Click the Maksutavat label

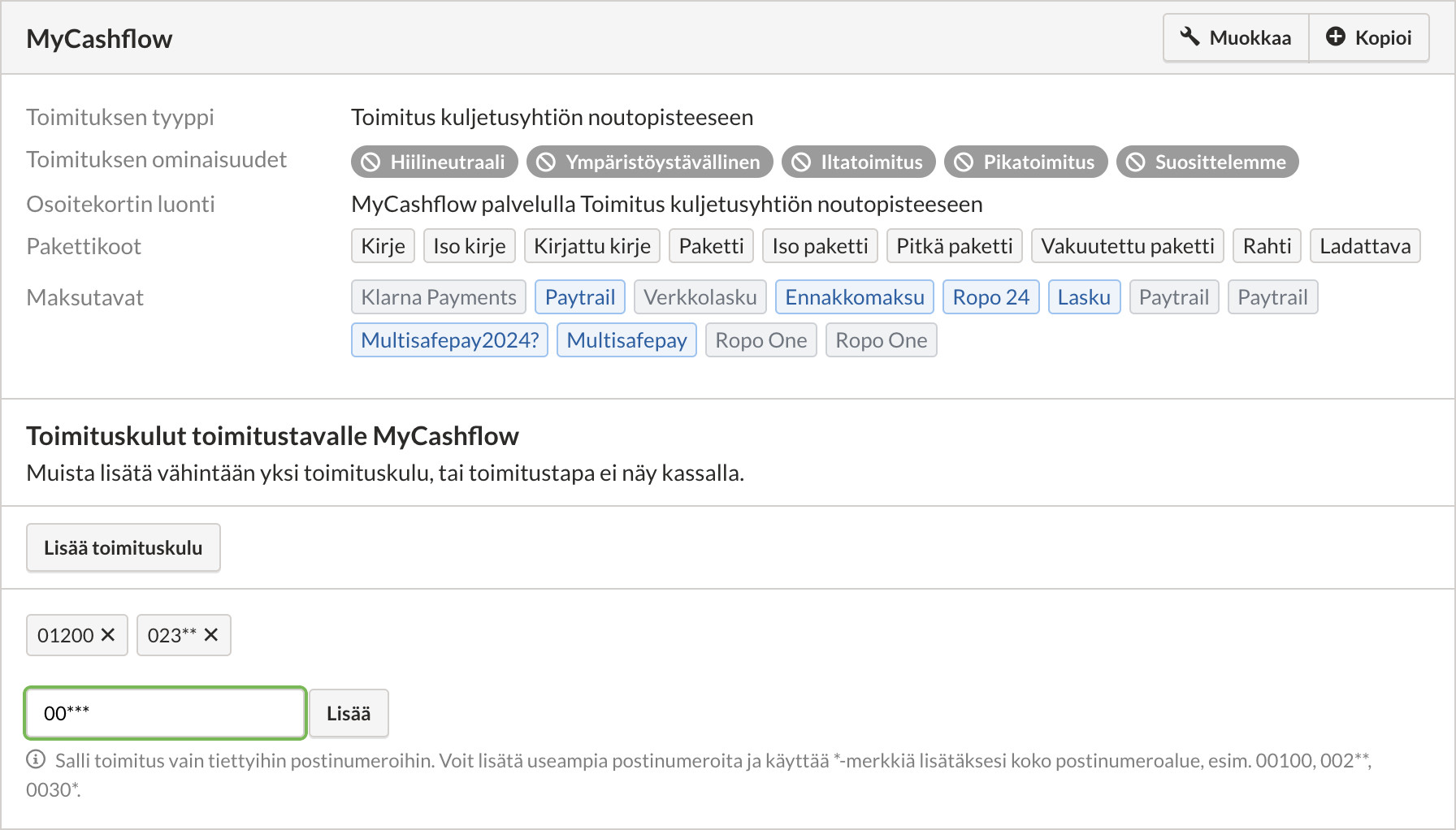[84, 297]
